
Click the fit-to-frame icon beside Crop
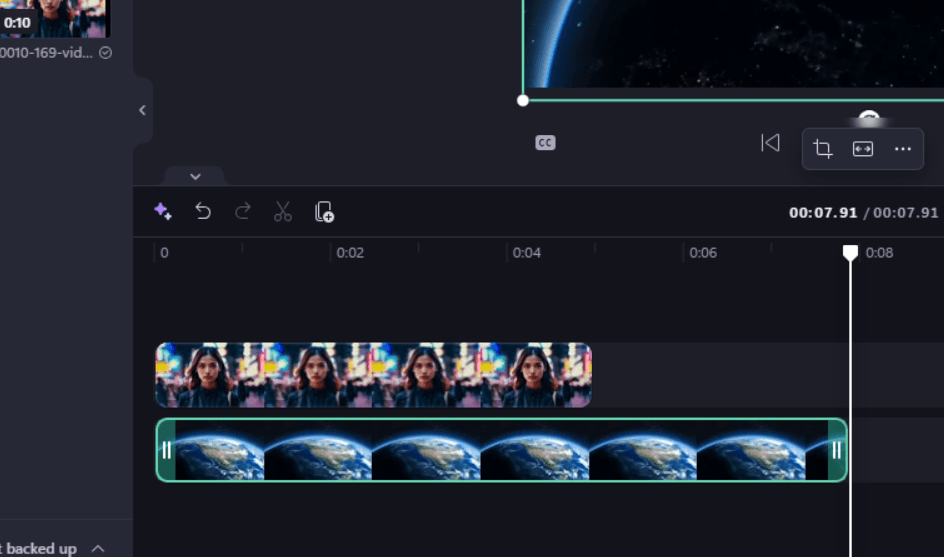point(862,149)
